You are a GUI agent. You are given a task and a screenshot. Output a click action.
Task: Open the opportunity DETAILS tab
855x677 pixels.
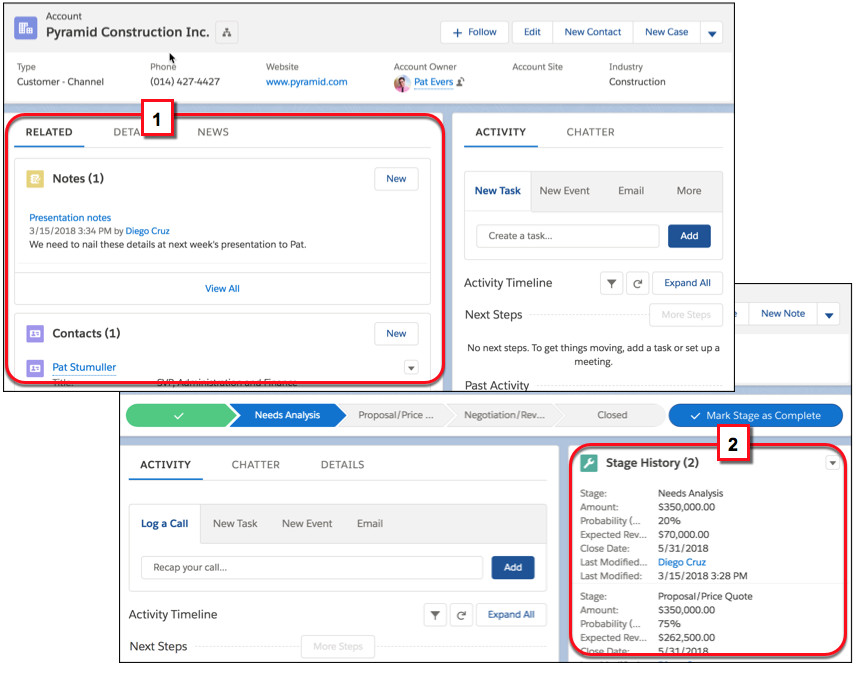tap(342, 465)
